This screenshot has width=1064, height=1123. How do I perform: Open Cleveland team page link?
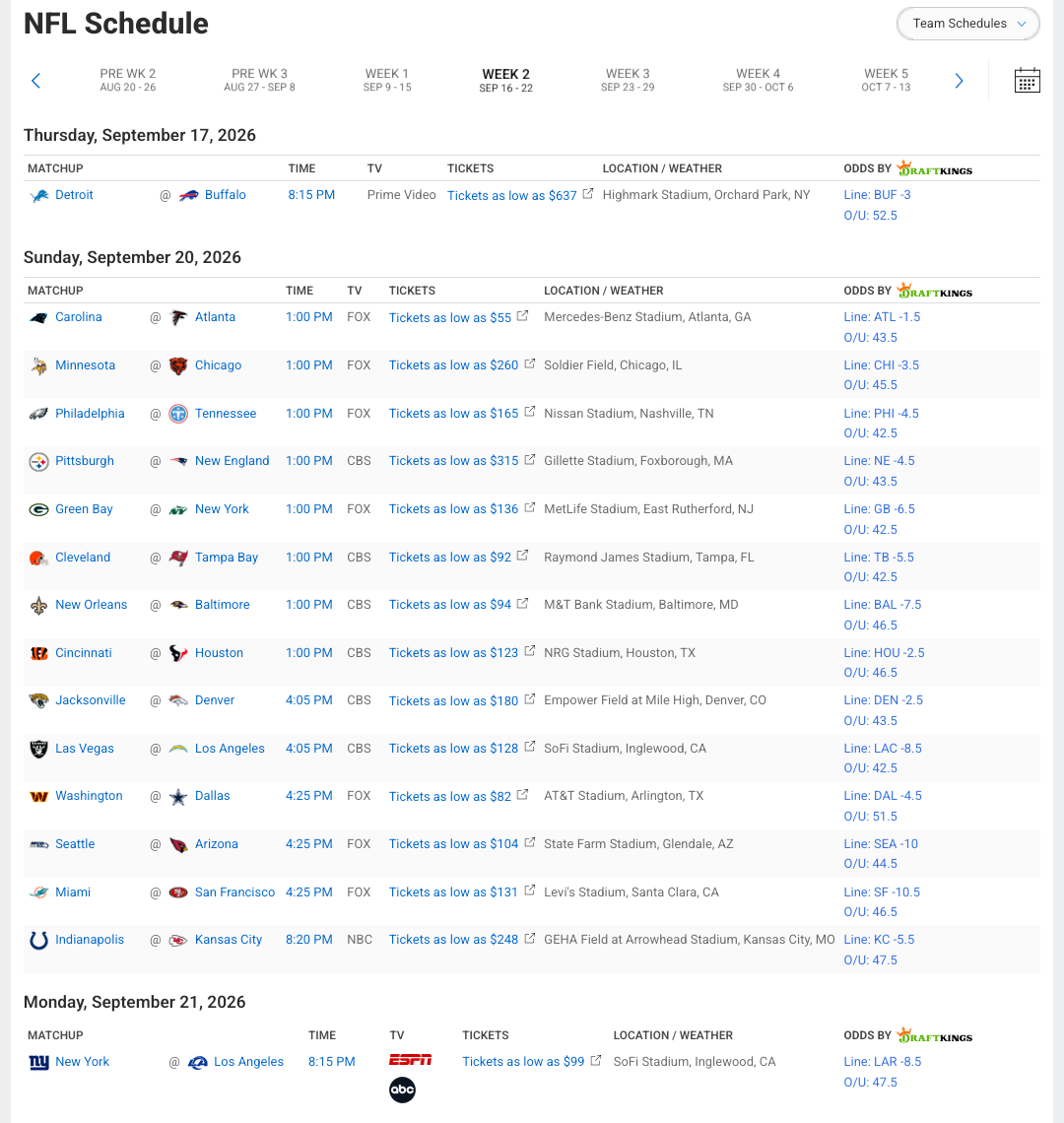pyautogui.click(x=83, y=558)
